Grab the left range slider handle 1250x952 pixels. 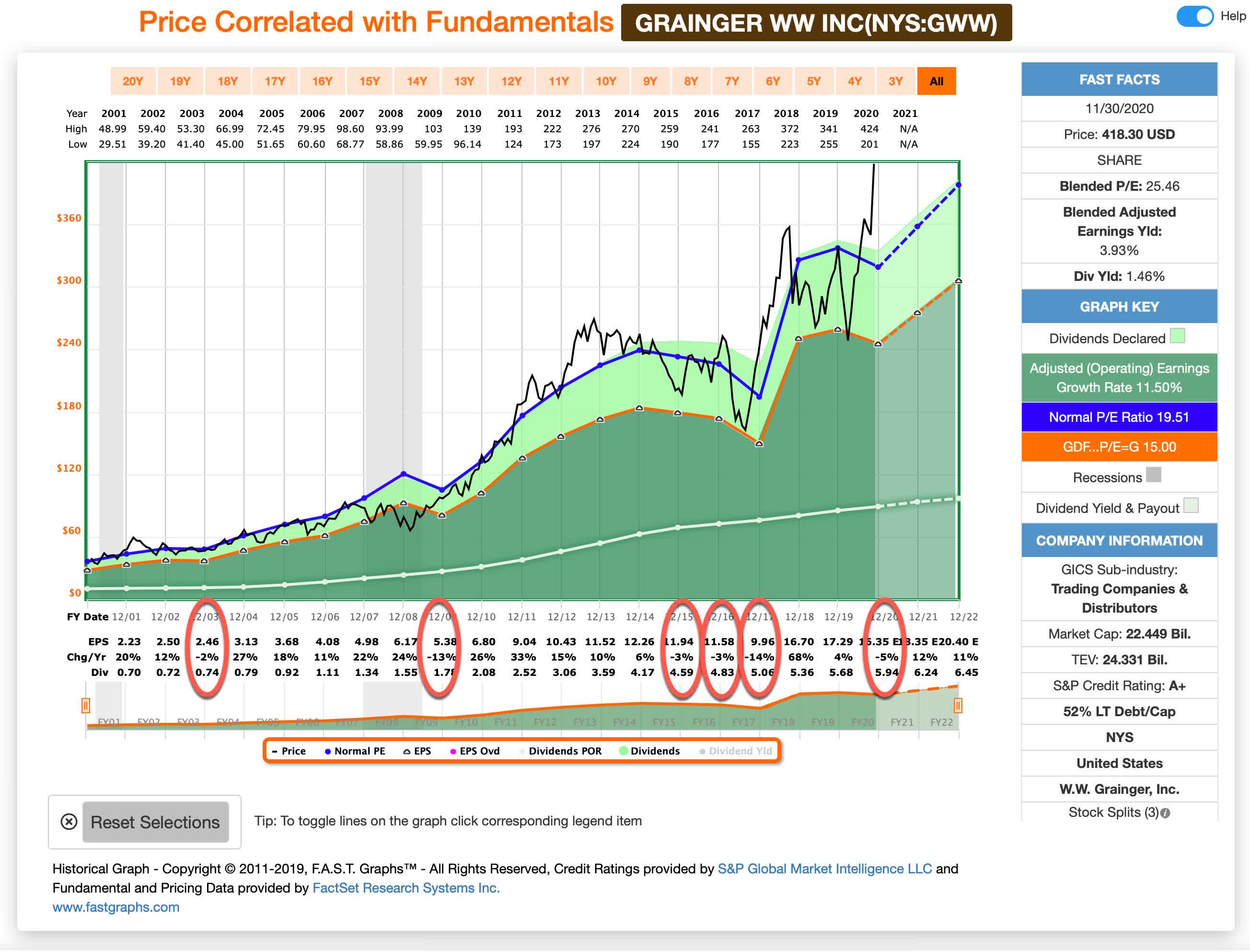point(86,706)
